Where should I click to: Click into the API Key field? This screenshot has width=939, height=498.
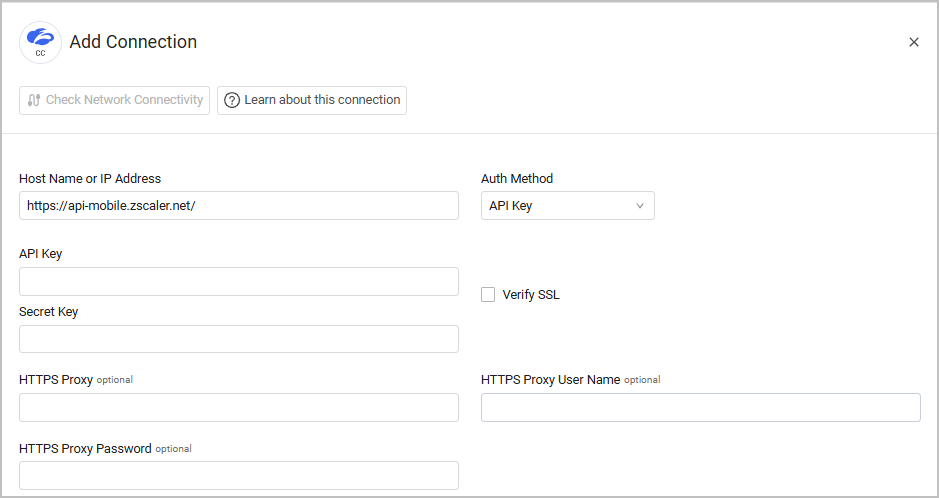[238, 281]
